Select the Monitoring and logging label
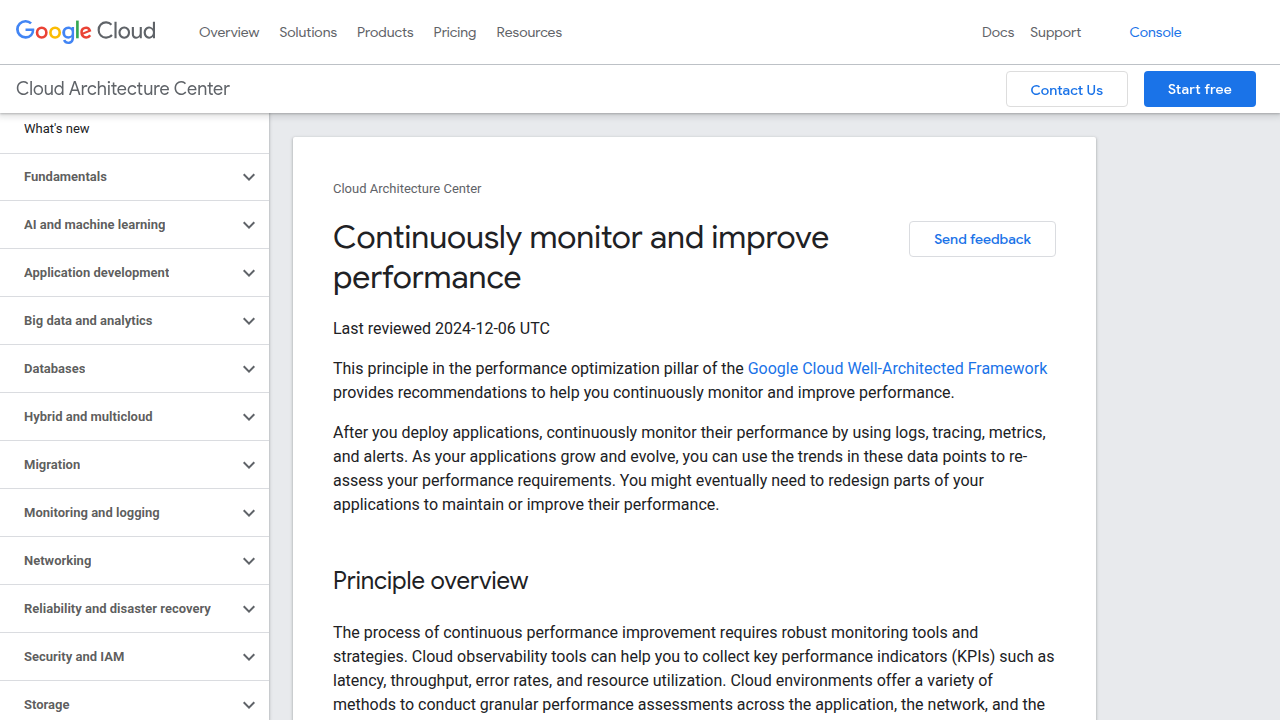 tap(92, 513)
